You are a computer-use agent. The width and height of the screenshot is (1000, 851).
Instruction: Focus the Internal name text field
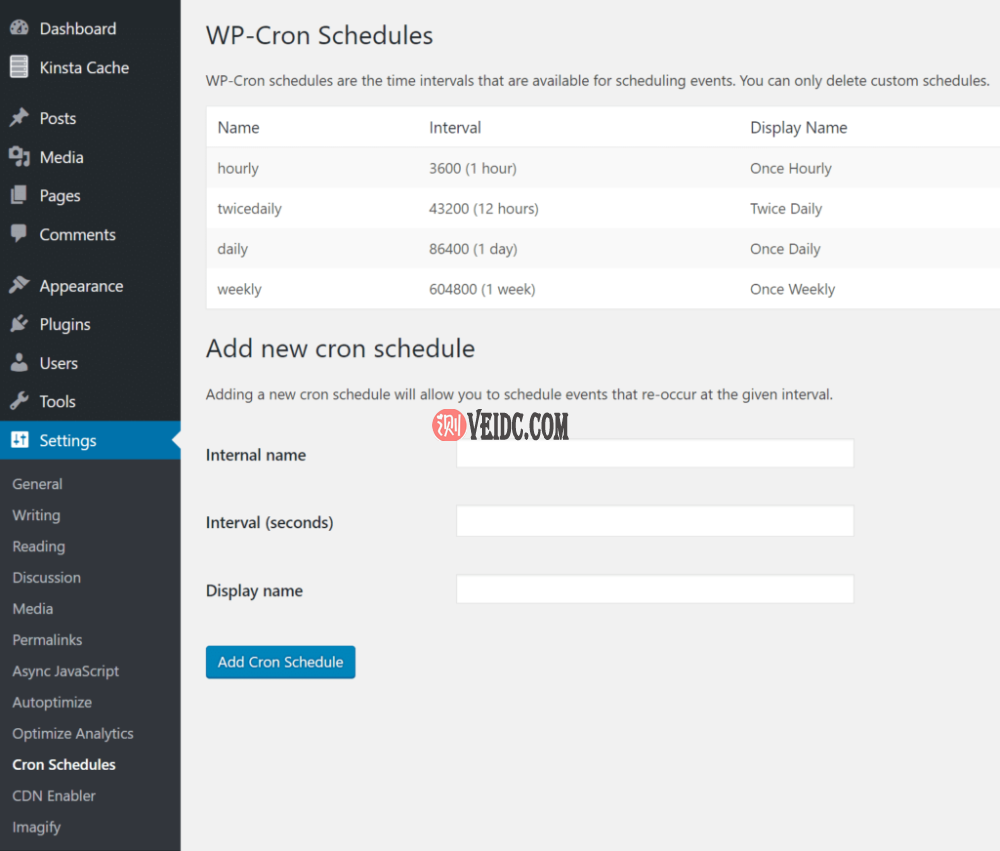[655, 454]
